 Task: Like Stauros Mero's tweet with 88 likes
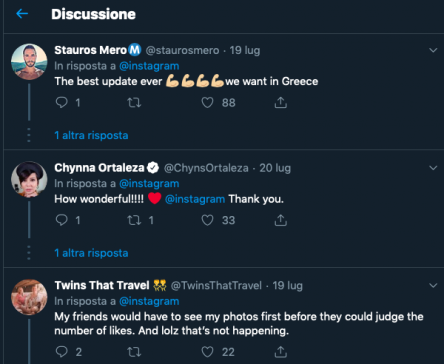[x=207, y=102]
